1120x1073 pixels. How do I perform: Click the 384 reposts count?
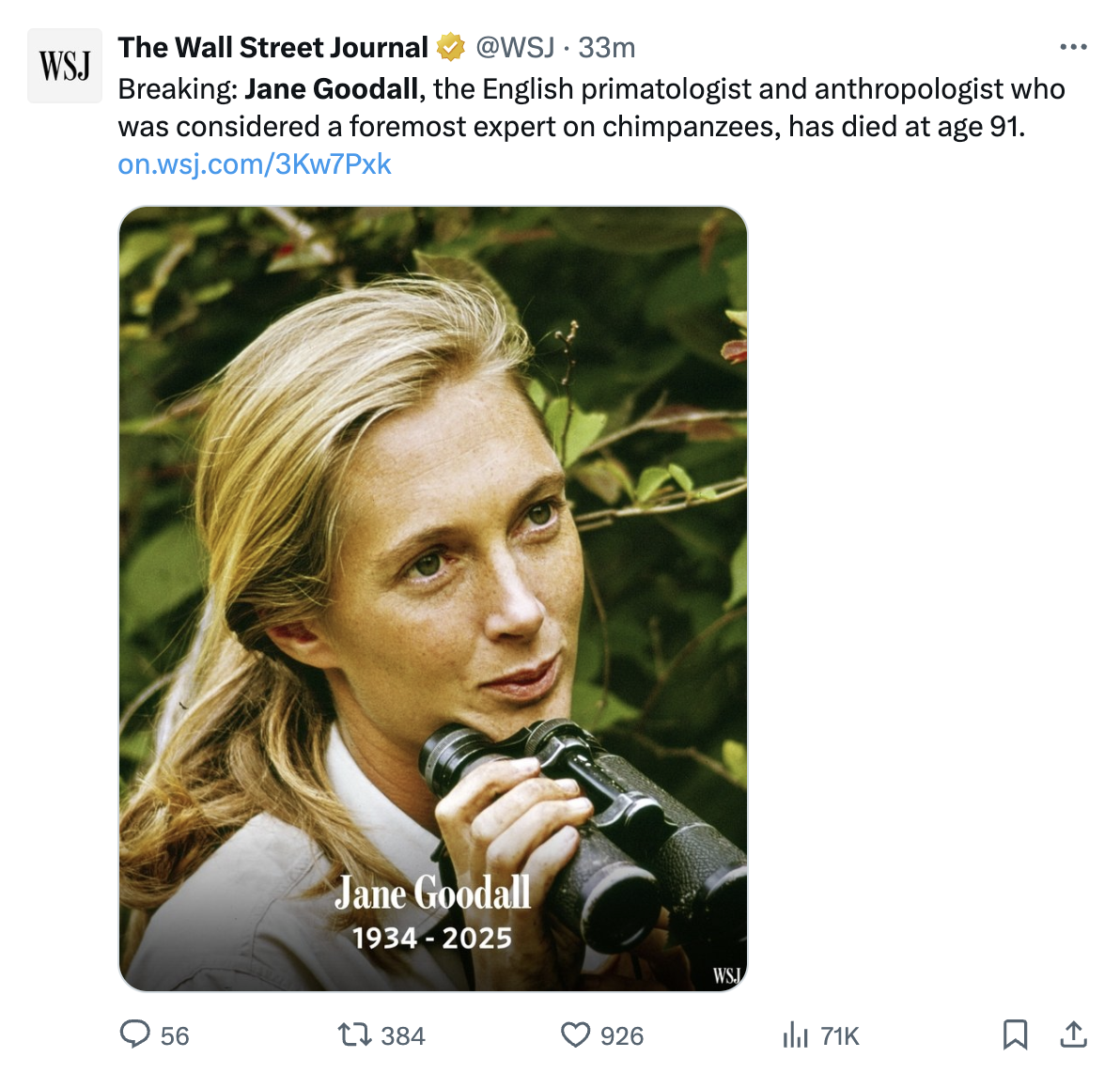coord(403,1036)
